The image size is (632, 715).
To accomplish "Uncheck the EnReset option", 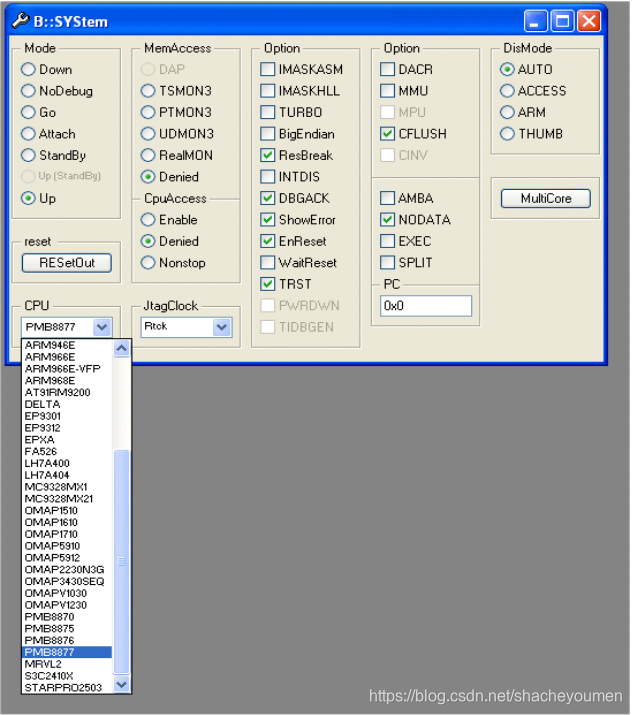I will point(268,241).
